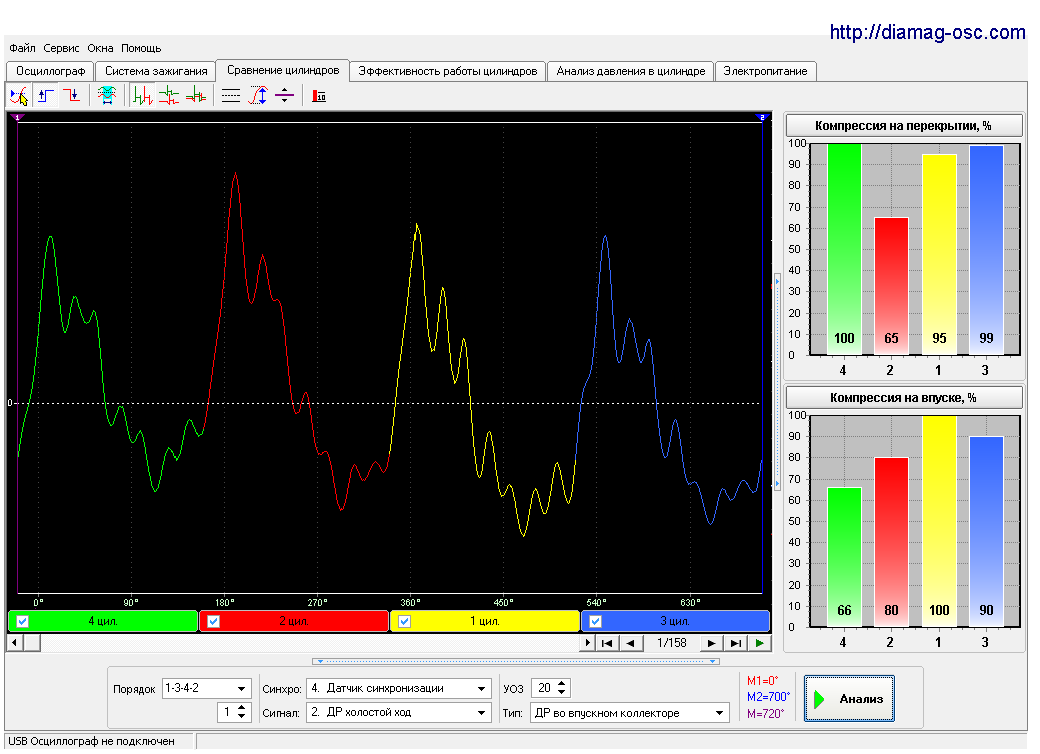Open the Тип sensor type dropdown

point(720,713)
